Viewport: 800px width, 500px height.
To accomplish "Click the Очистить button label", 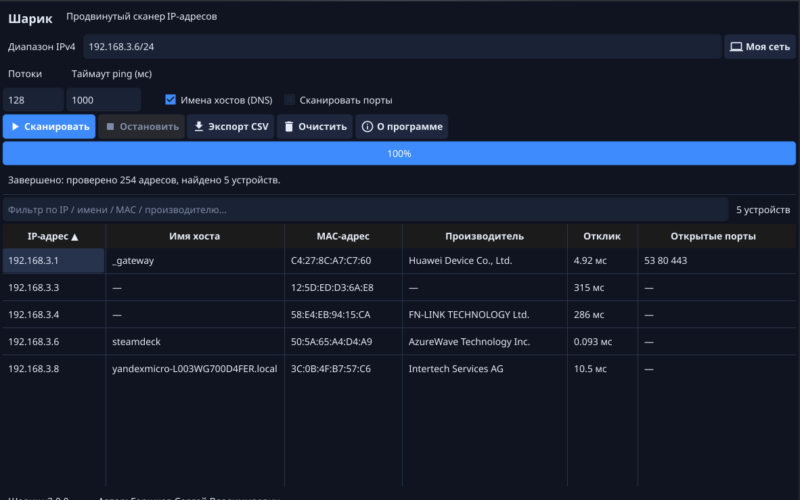I will point(322,127).
